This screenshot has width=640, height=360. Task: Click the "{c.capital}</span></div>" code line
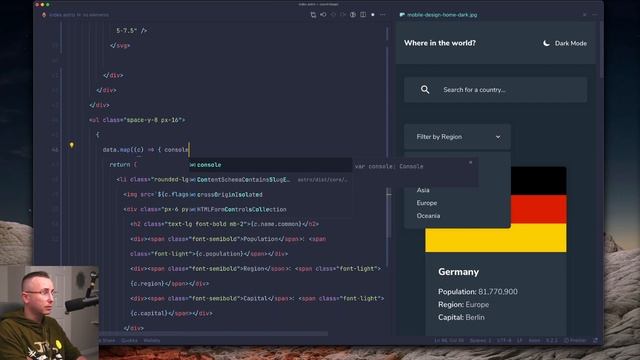171,313
